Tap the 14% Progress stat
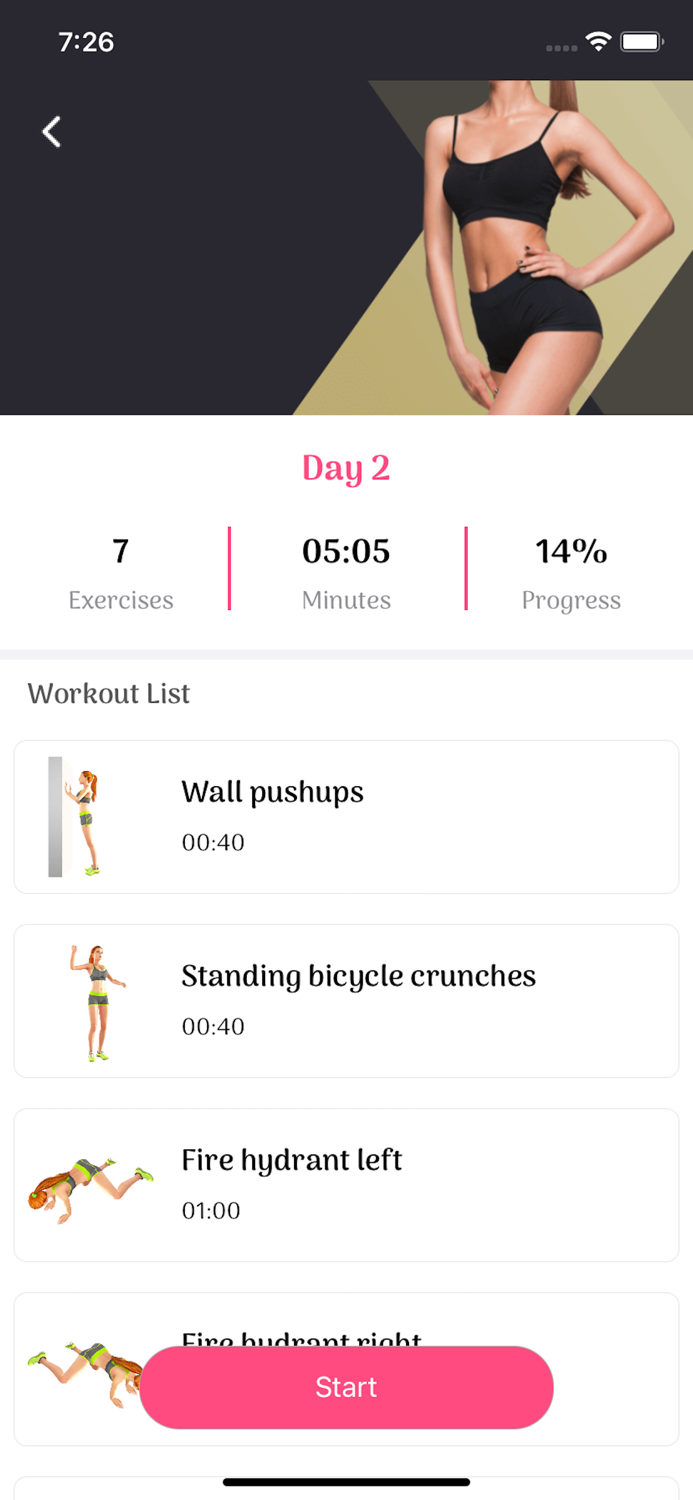The width and height of the screenshot is (693, 1500). tap(571, 572)
